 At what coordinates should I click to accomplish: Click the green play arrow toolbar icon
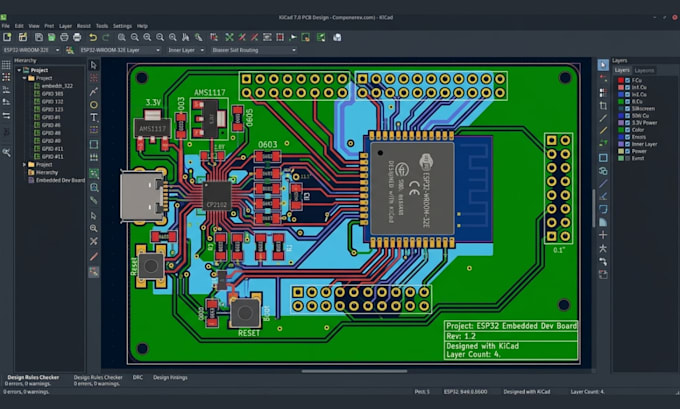tap(293, 37)
